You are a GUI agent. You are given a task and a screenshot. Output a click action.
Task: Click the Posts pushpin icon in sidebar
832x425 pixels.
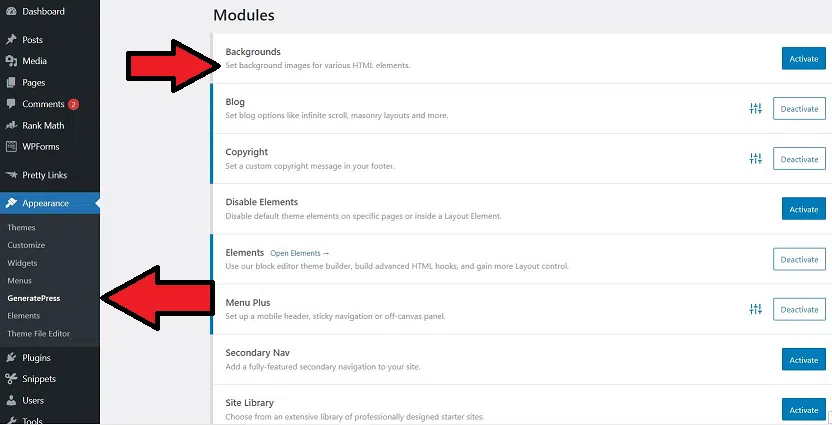(11, 40)
